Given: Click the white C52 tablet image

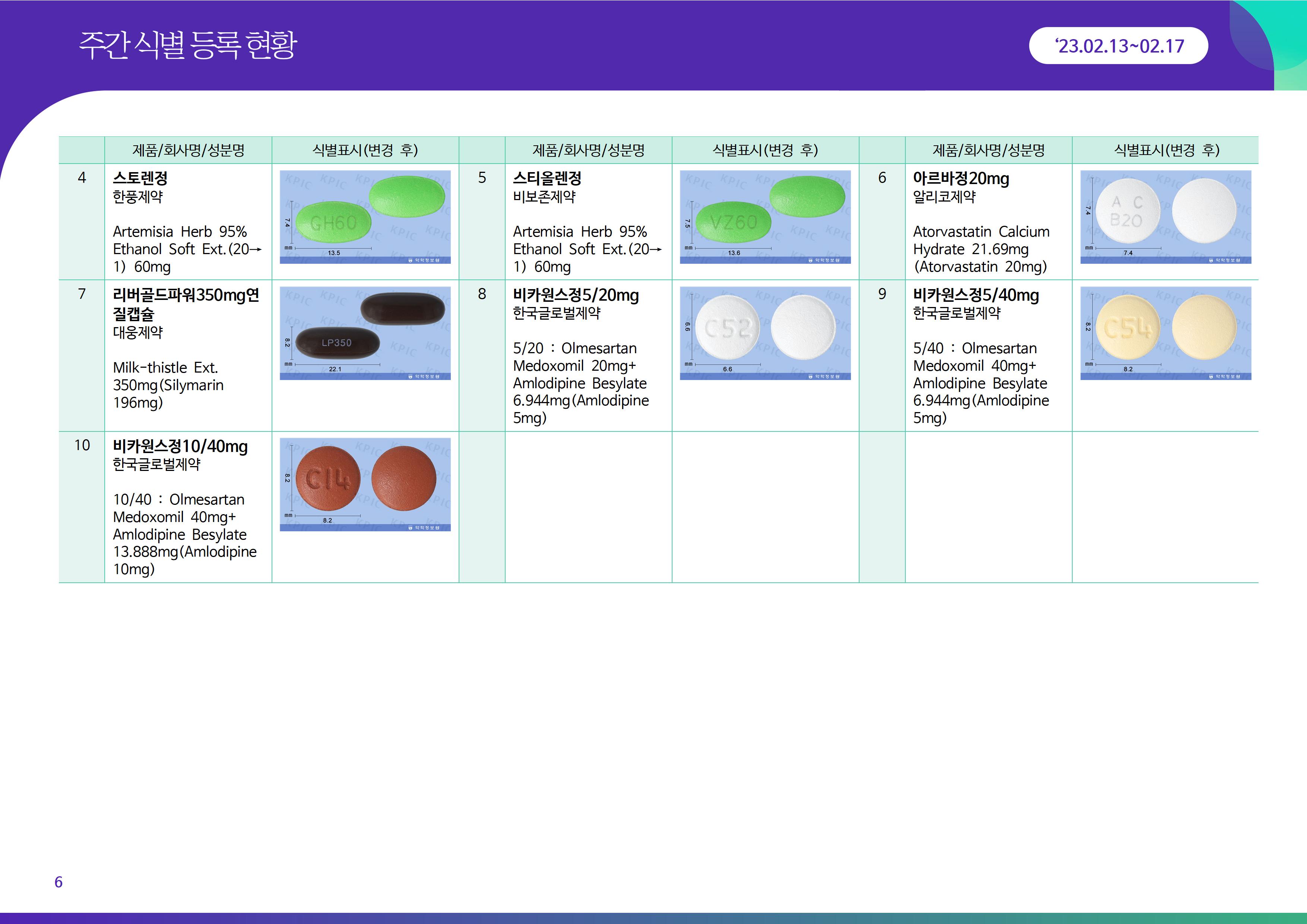Looking at the screenshot, I should pos(765,333).
